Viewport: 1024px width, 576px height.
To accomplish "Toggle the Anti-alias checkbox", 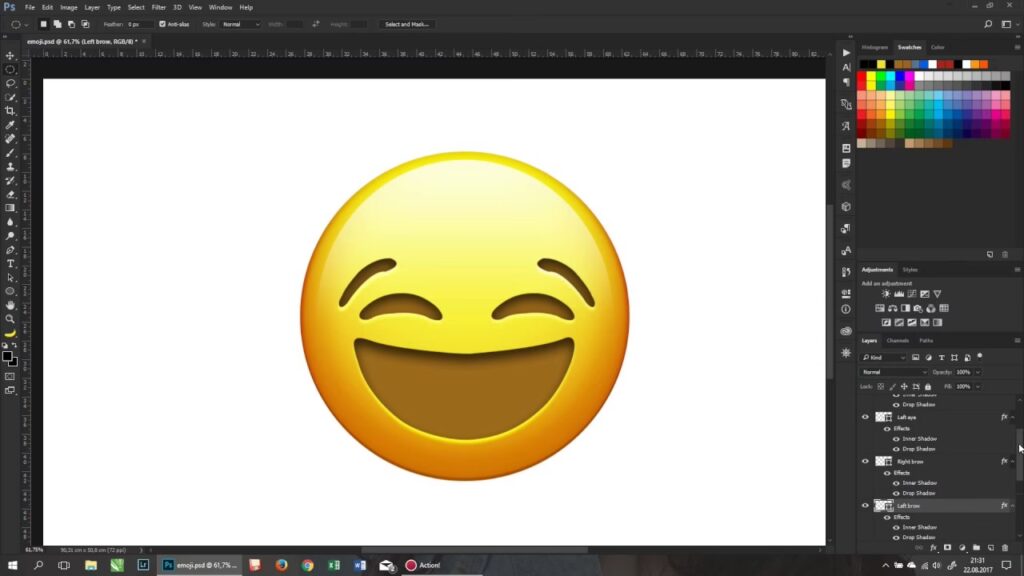I will pos(162,23).
